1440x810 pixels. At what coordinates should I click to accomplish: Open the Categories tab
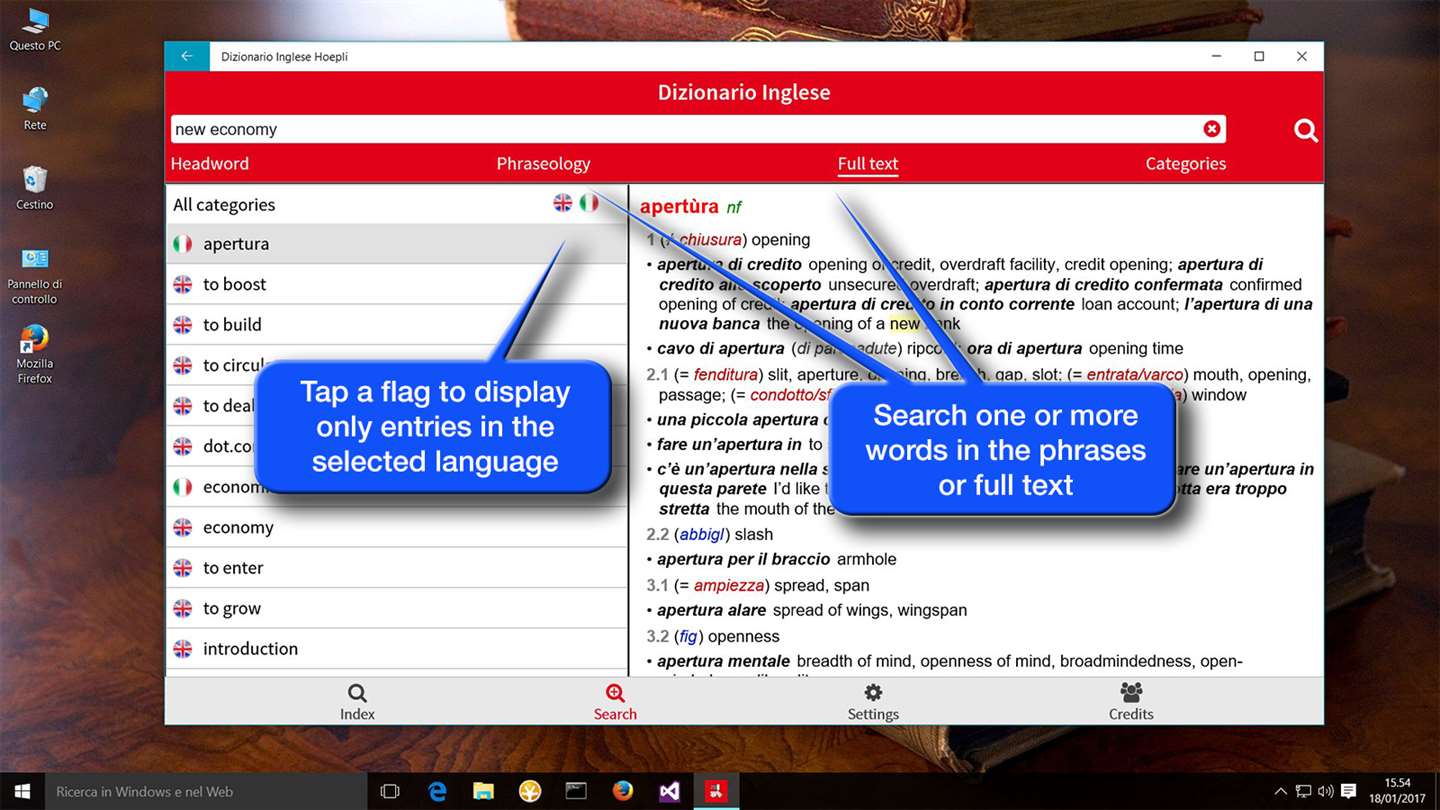(1186, 164)
